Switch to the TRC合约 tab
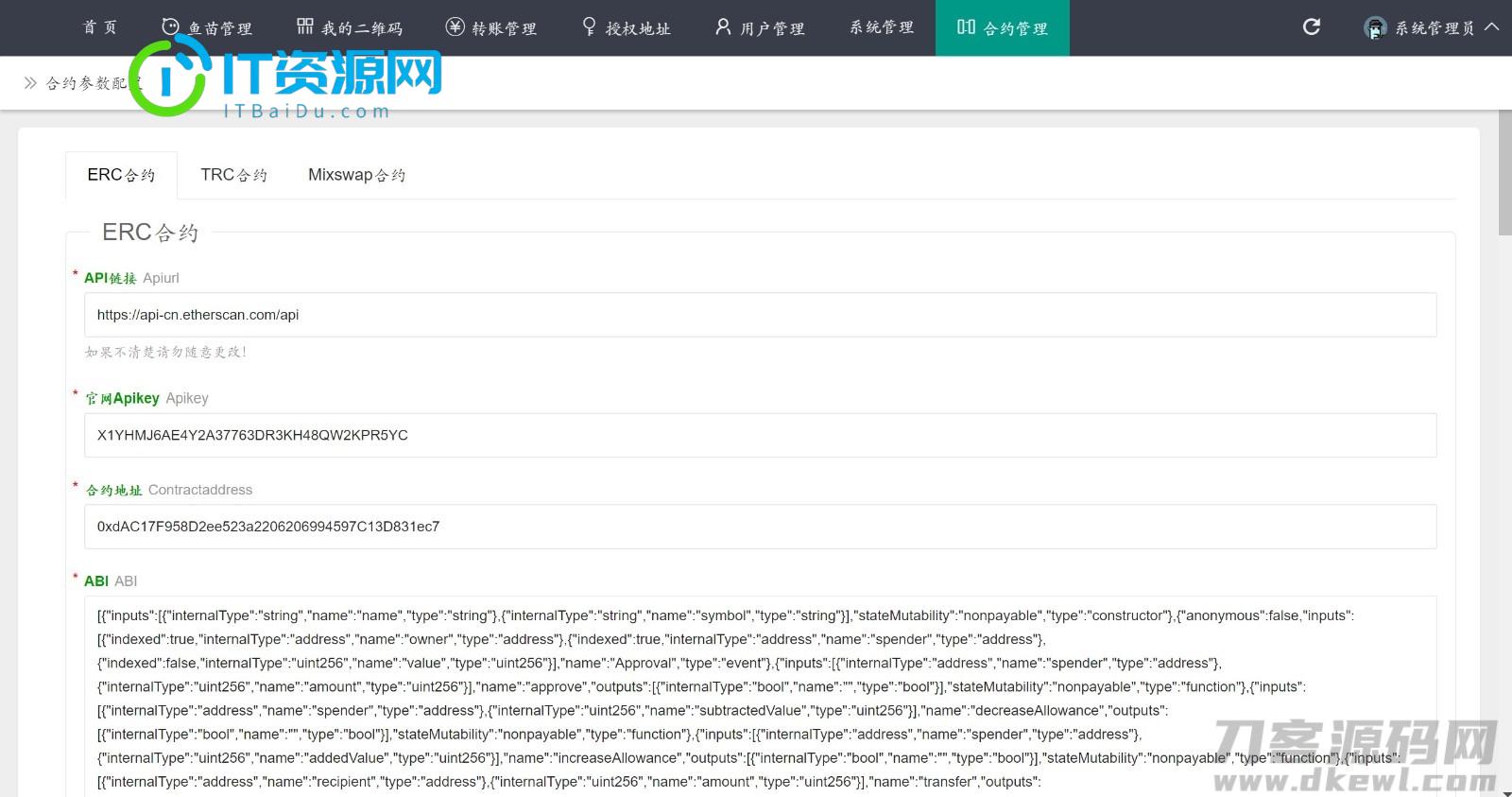This screenshot has width=1512, height=797. [233, 175]
